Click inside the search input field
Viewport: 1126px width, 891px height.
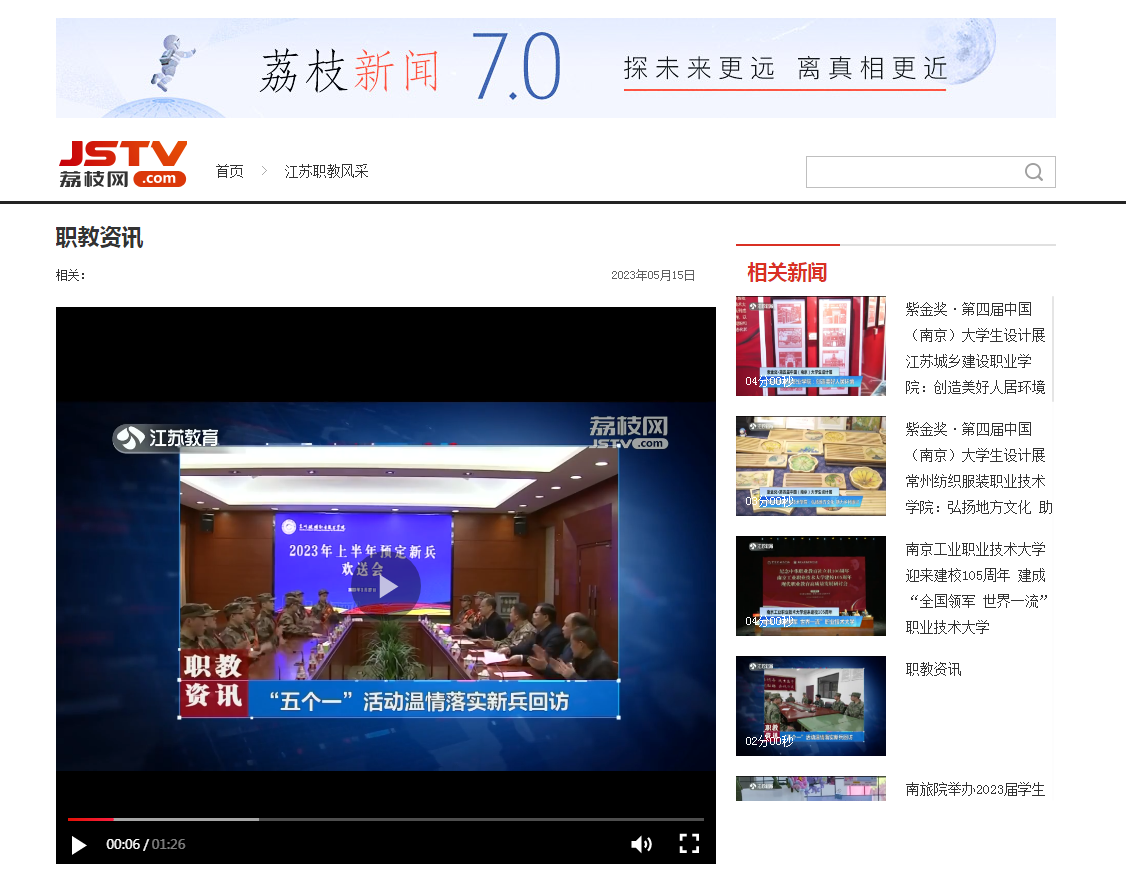912,172
